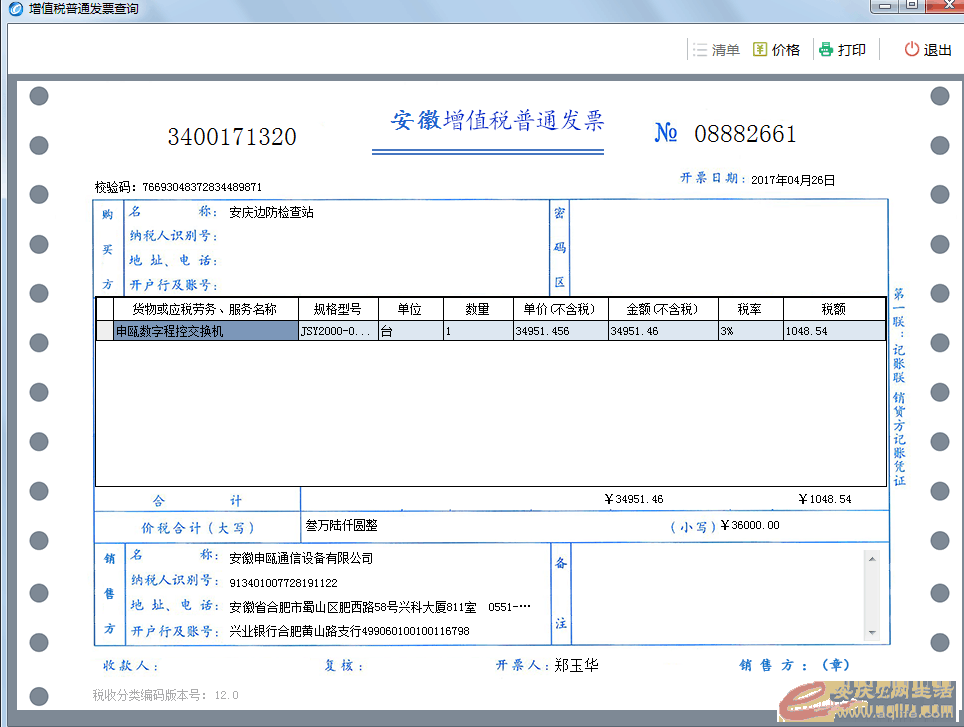Click the red power exit icon
This screenshot has height=727, width=964.
point(911,50)
